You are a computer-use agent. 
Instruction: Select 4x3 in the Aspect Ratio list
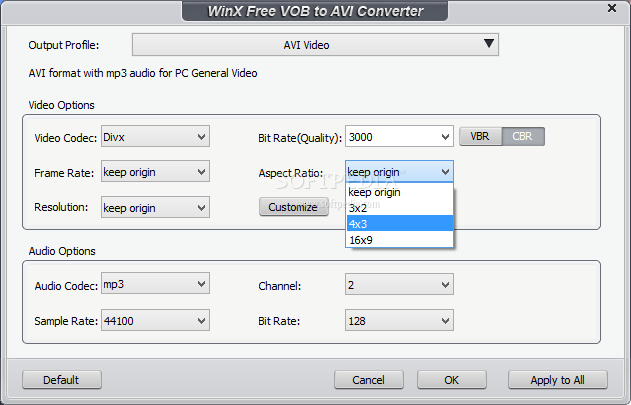400,223
